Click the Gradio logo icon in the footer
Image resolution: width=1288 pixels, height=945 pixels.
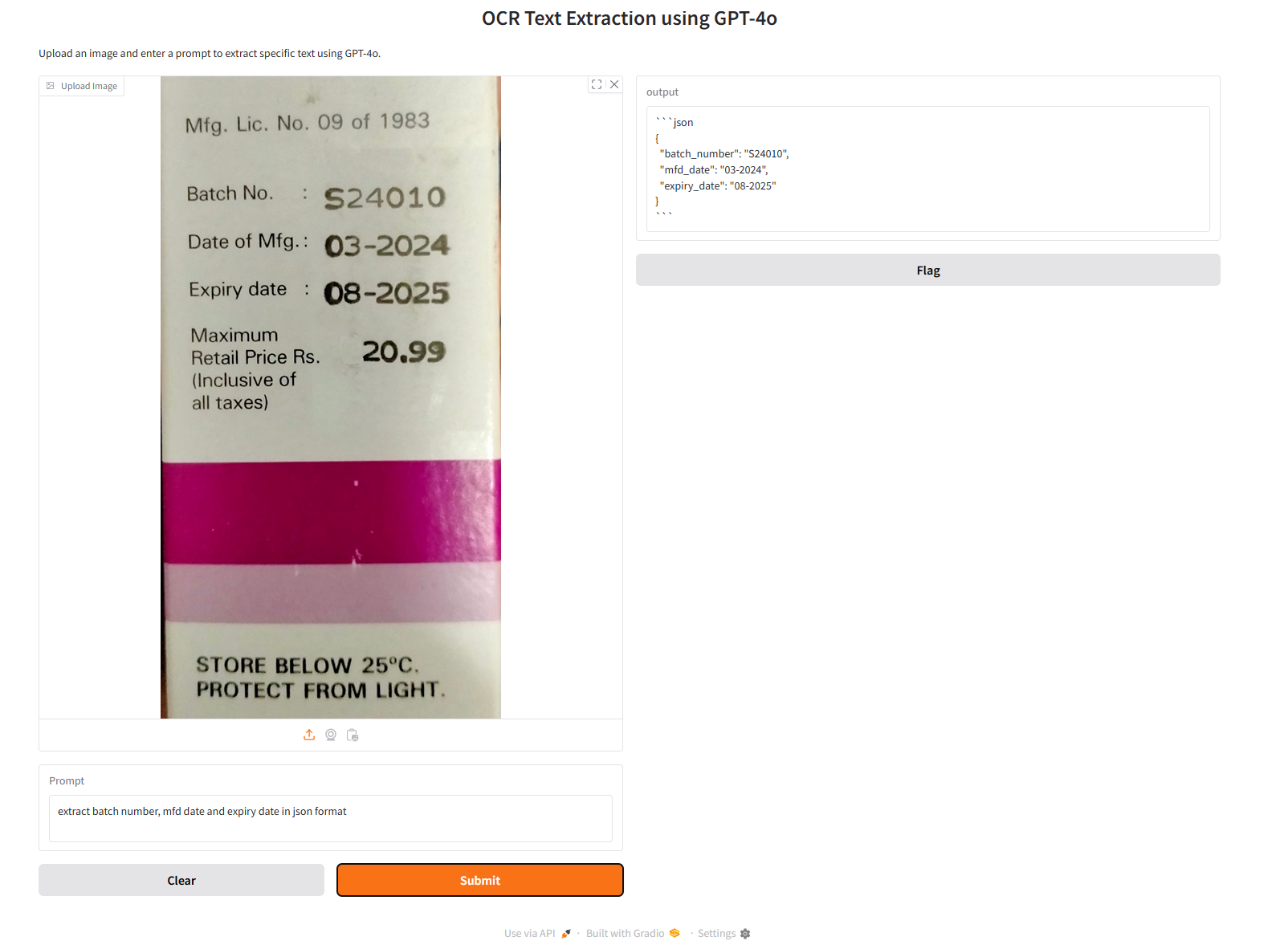[675, 933]
